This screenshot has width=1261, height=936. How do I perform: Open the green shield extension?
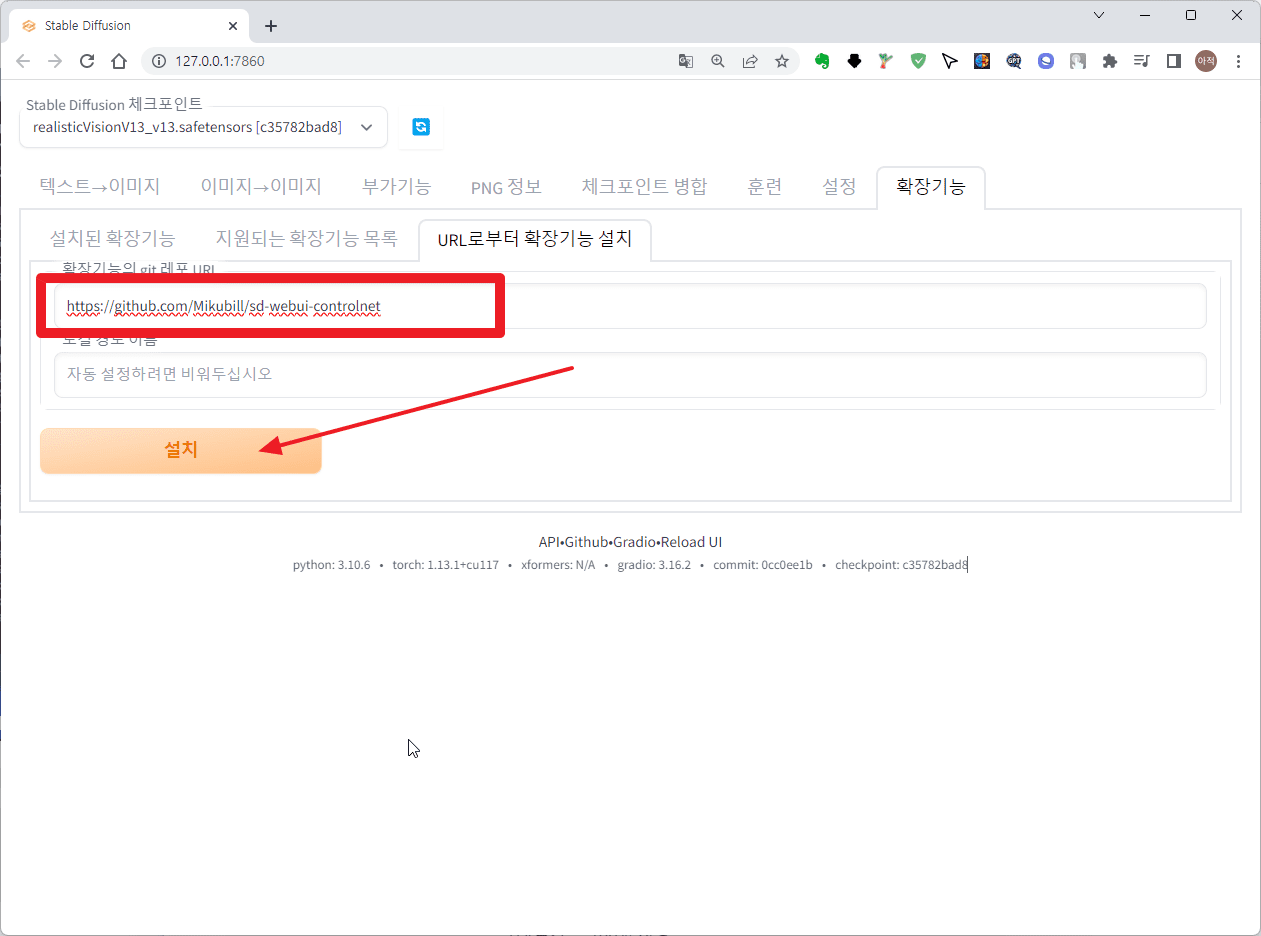pos(918,61)
